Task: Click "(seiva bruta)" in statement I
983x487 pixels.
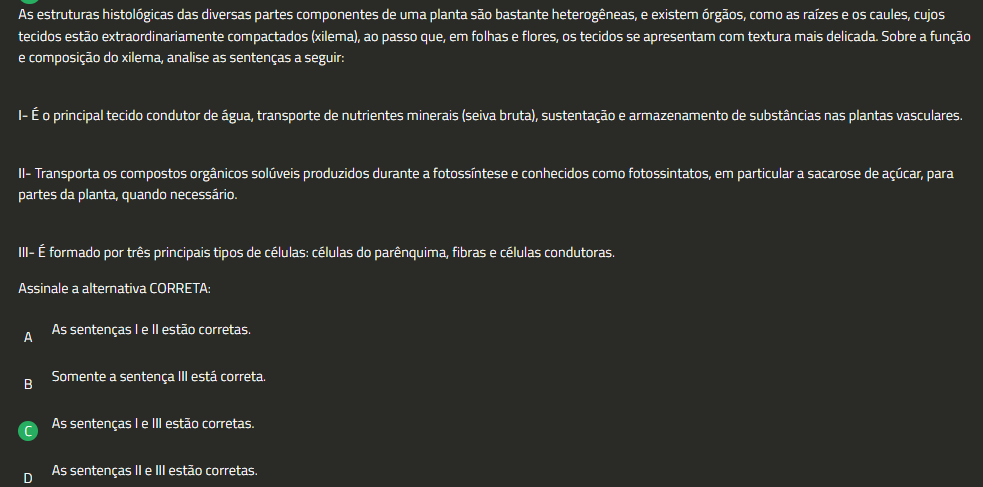Action: pos(501,116)
